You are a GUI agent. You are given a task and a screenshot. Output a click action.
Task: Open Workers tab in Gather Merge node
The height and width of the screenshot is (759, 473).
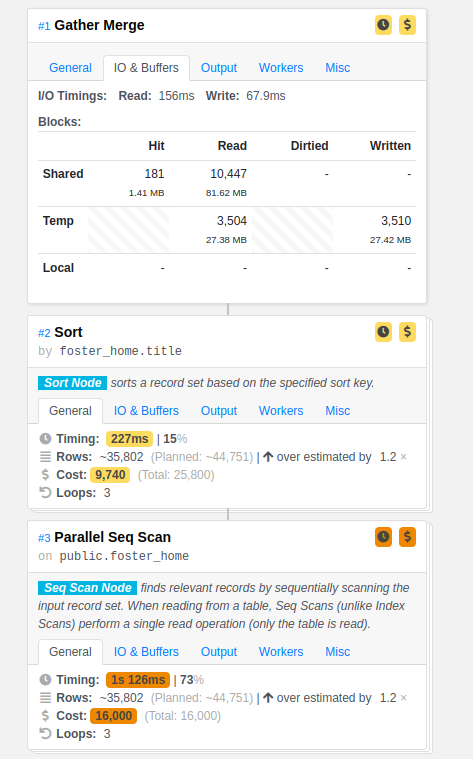coord(281,68)
